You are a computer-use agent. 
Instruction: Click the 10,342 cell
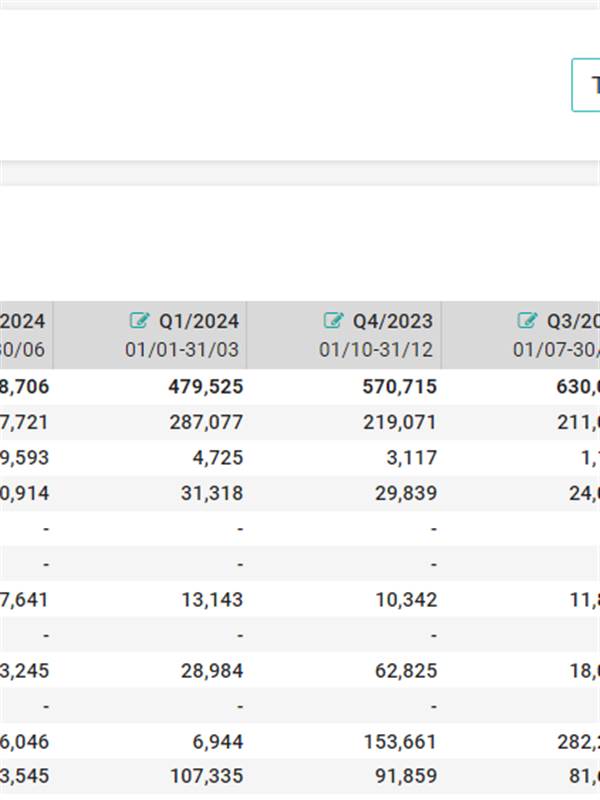(406, 600)
